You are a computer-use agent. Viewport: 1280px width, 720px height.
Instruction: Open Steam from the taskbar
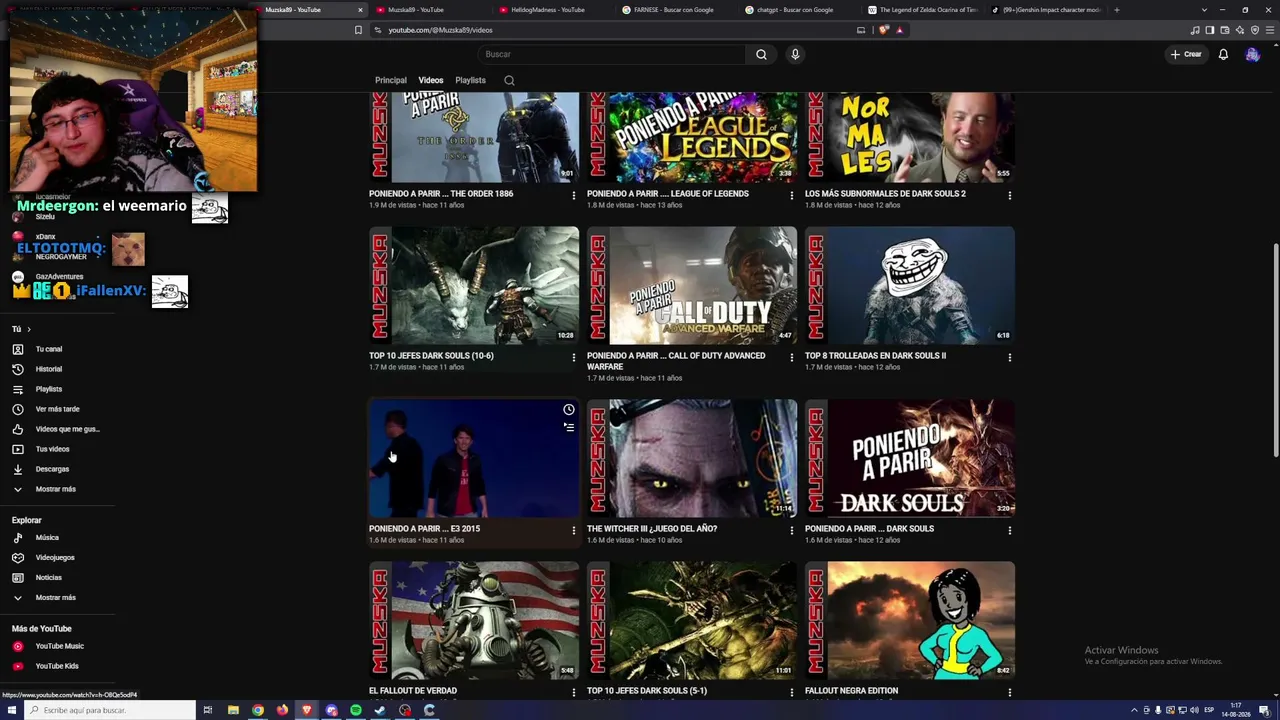pos(380,710)
